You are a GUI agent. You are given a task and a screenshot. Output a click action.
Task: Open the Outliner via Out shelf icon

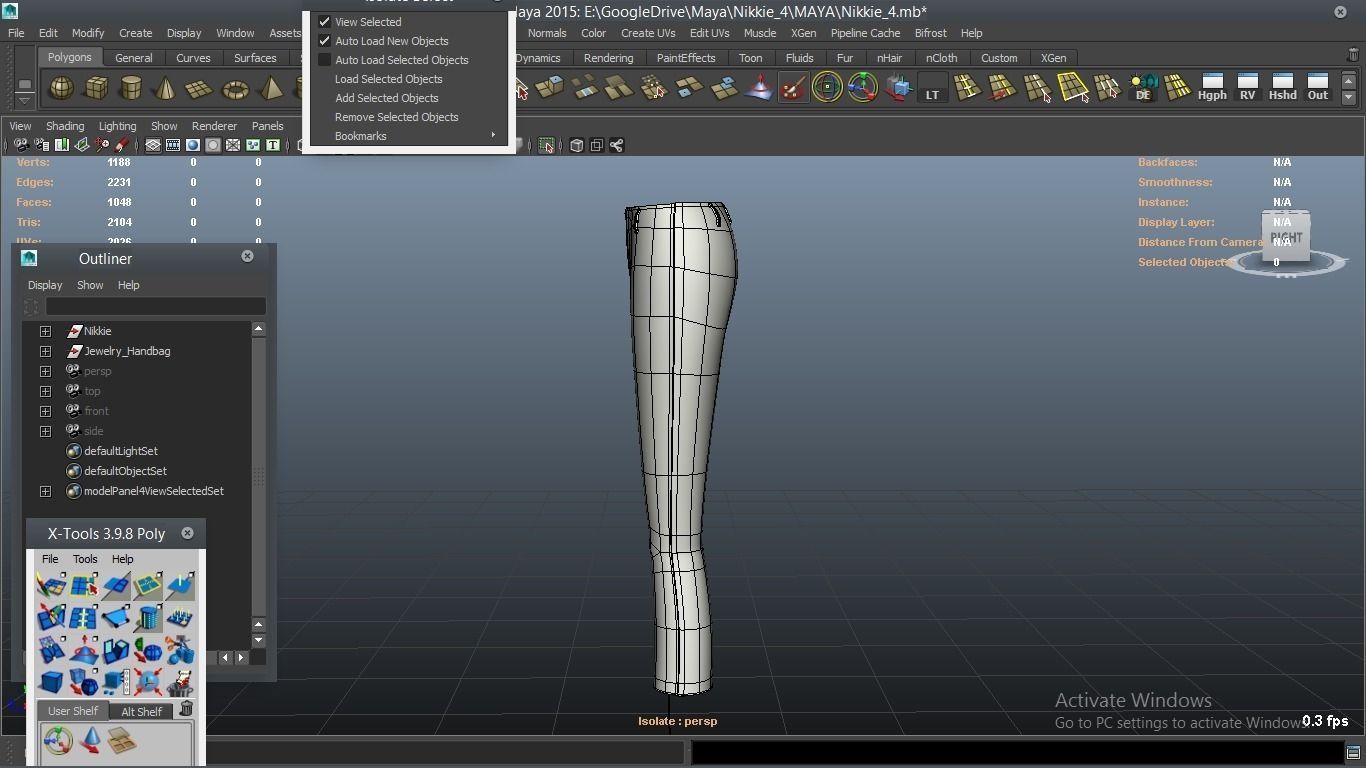click(x=1318, y=88)
